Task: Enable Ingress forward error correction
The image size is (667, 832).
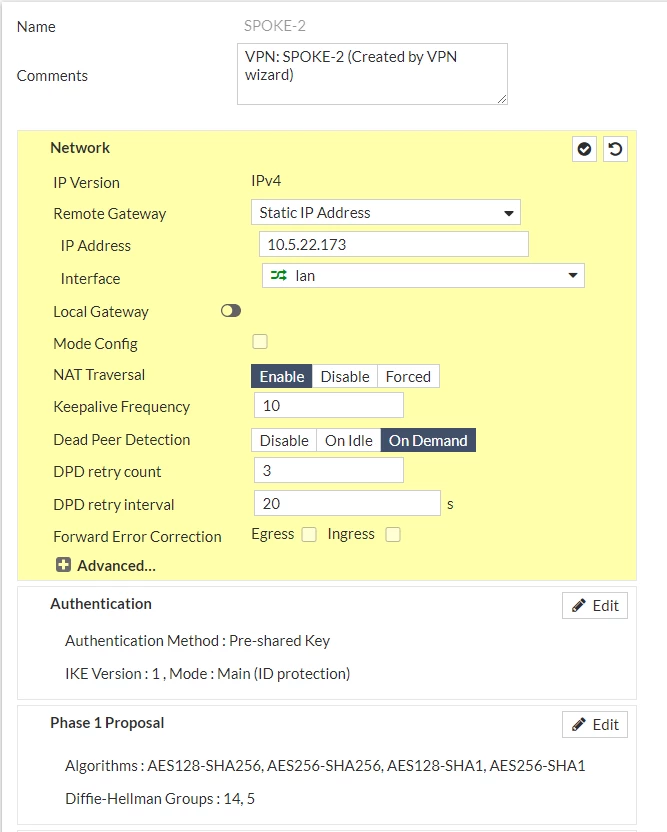Action: pyautogui.click(x=393, y=534)
